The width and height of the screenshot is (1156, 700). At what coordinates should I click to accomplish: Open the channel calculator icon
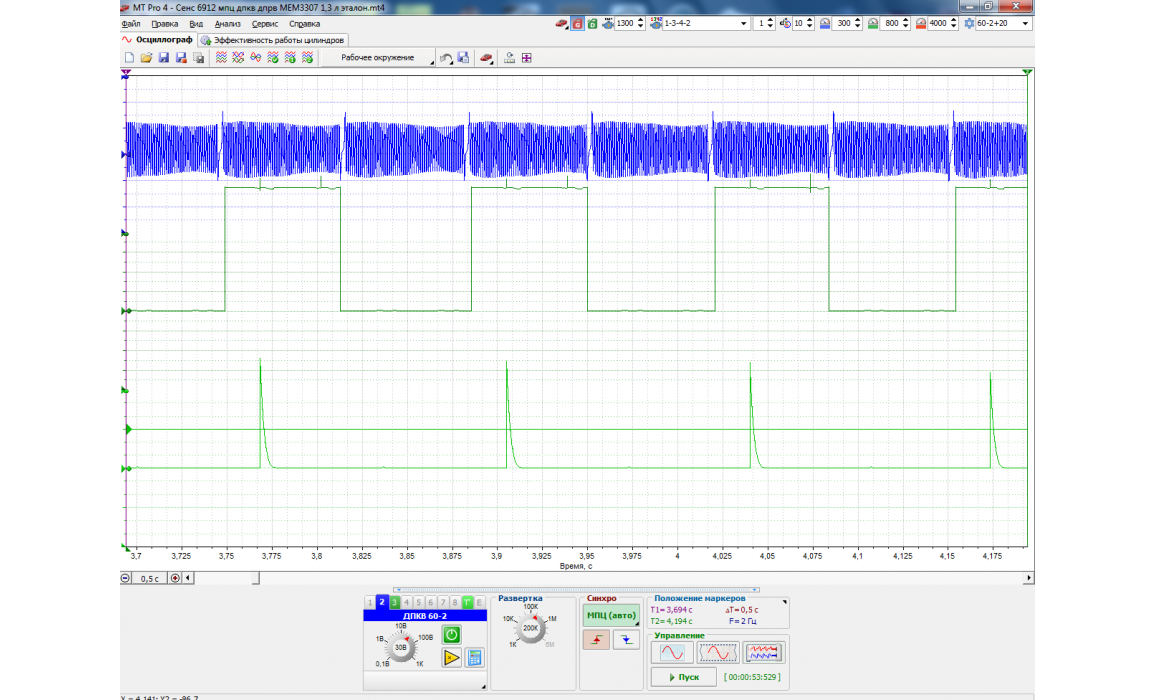point(475,657)
